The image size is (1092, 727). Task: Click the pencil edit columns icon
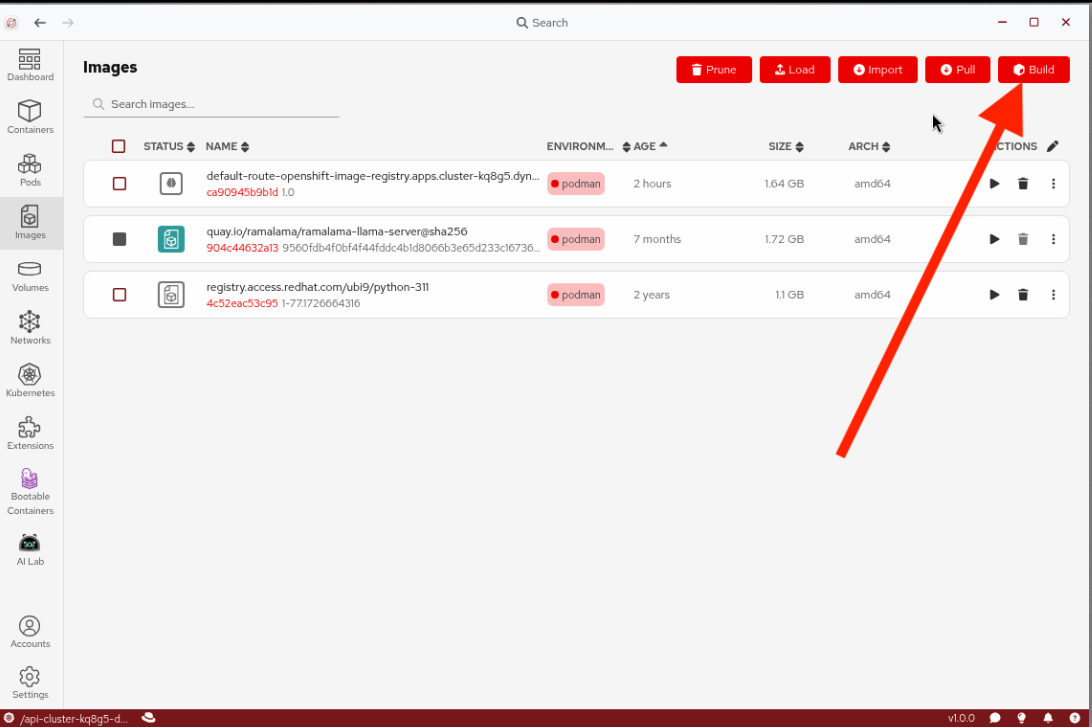click(1052, 146)
